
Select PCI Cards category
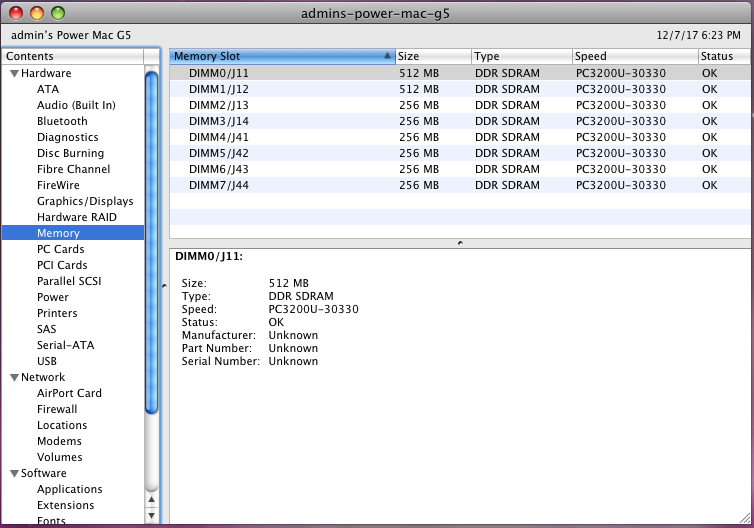pos(63,265)
